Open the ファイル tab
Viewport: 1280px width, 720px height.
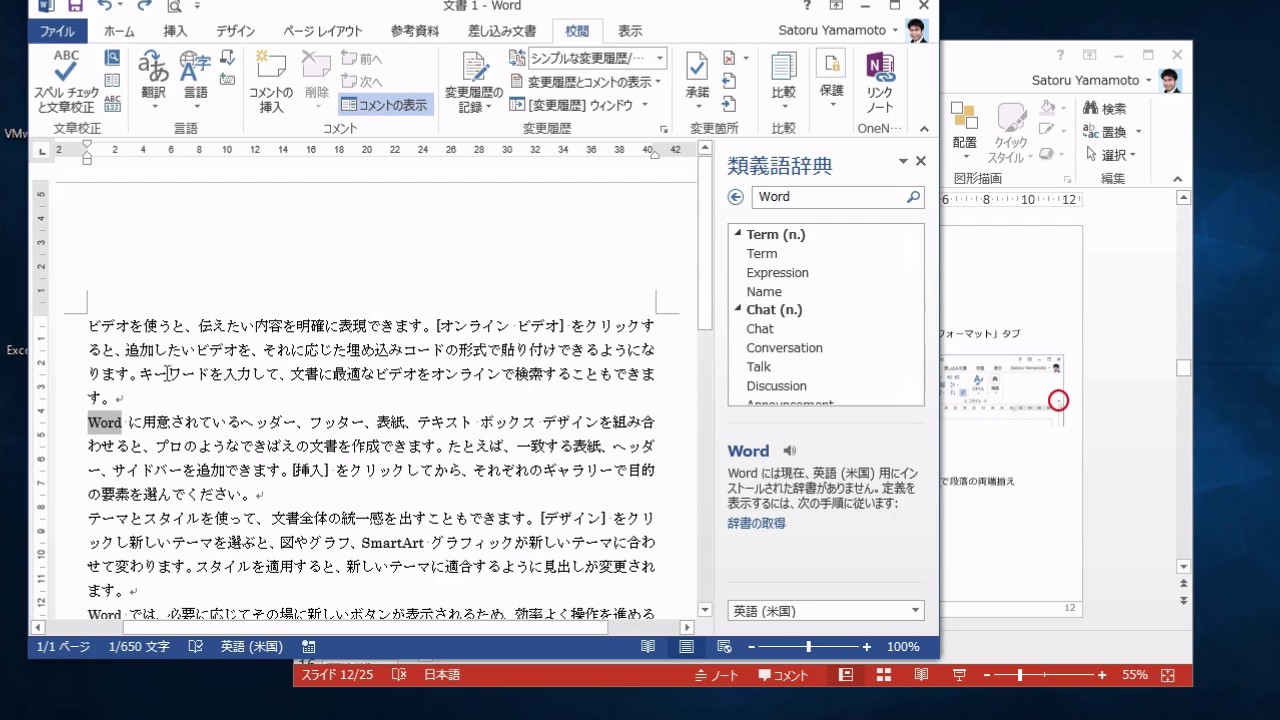point(58,31)
